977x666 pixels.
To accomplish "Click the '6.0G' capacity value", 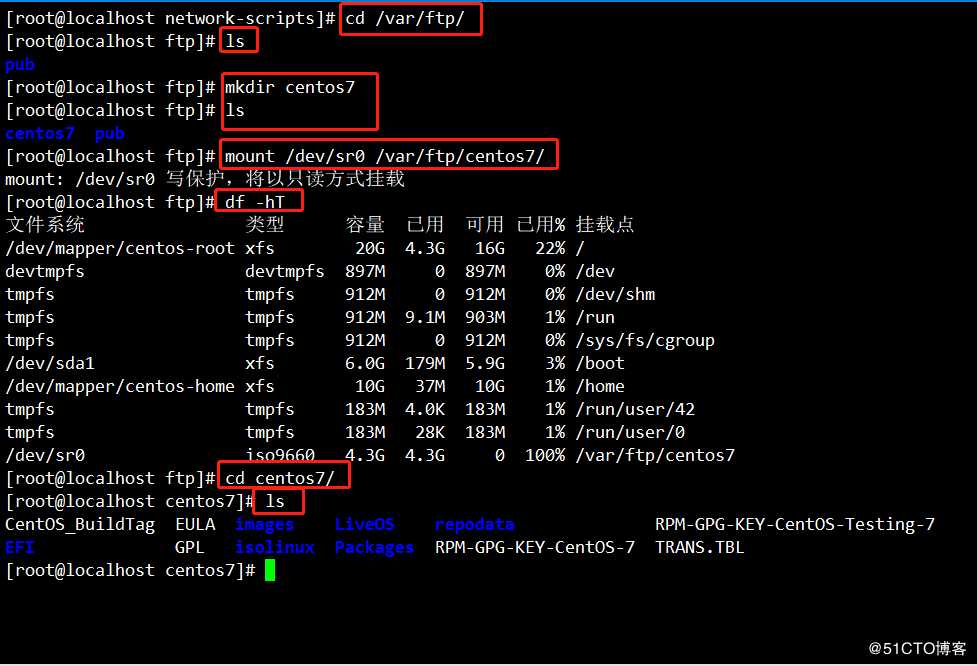I will [365, 363].
